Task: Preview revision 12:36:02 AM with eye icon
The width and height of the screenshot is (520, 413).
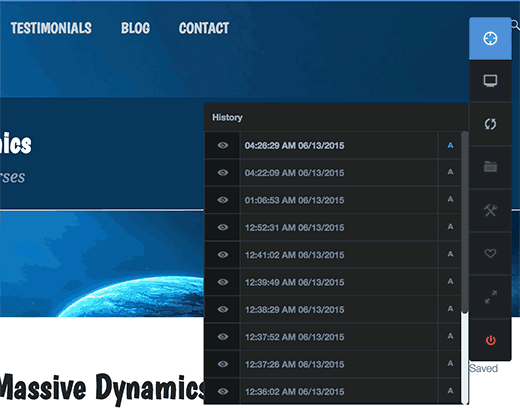Action: [x=223, y=391]
